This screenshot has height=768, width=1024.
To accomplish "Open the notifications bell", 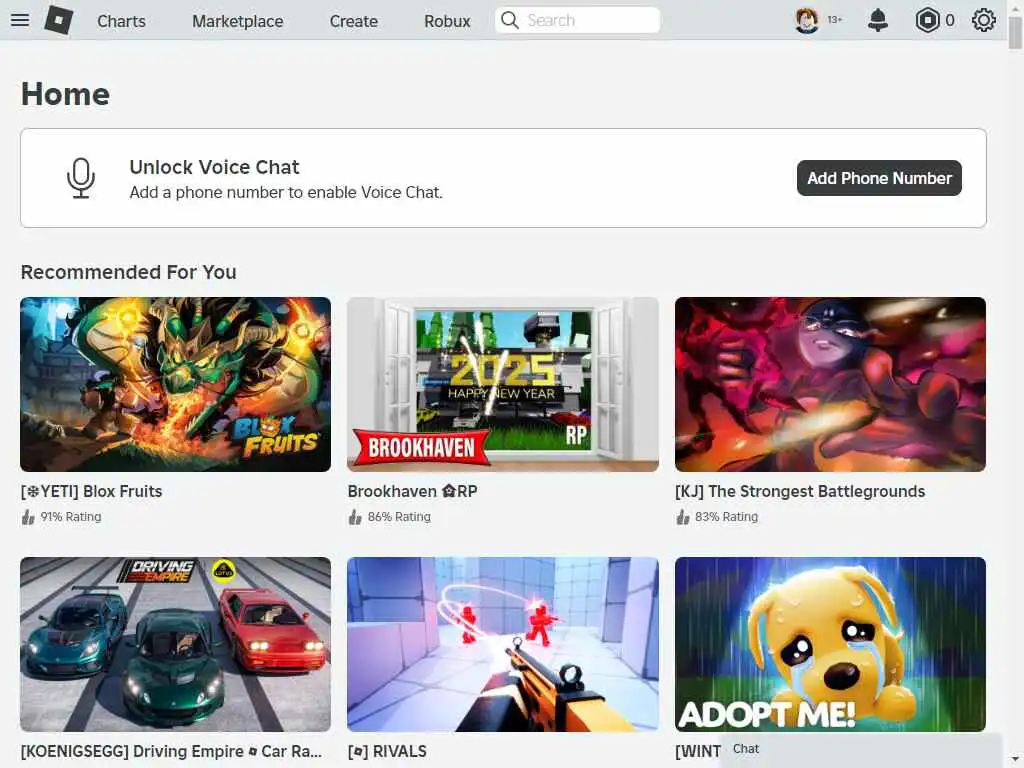I will [x=878, y=20].
